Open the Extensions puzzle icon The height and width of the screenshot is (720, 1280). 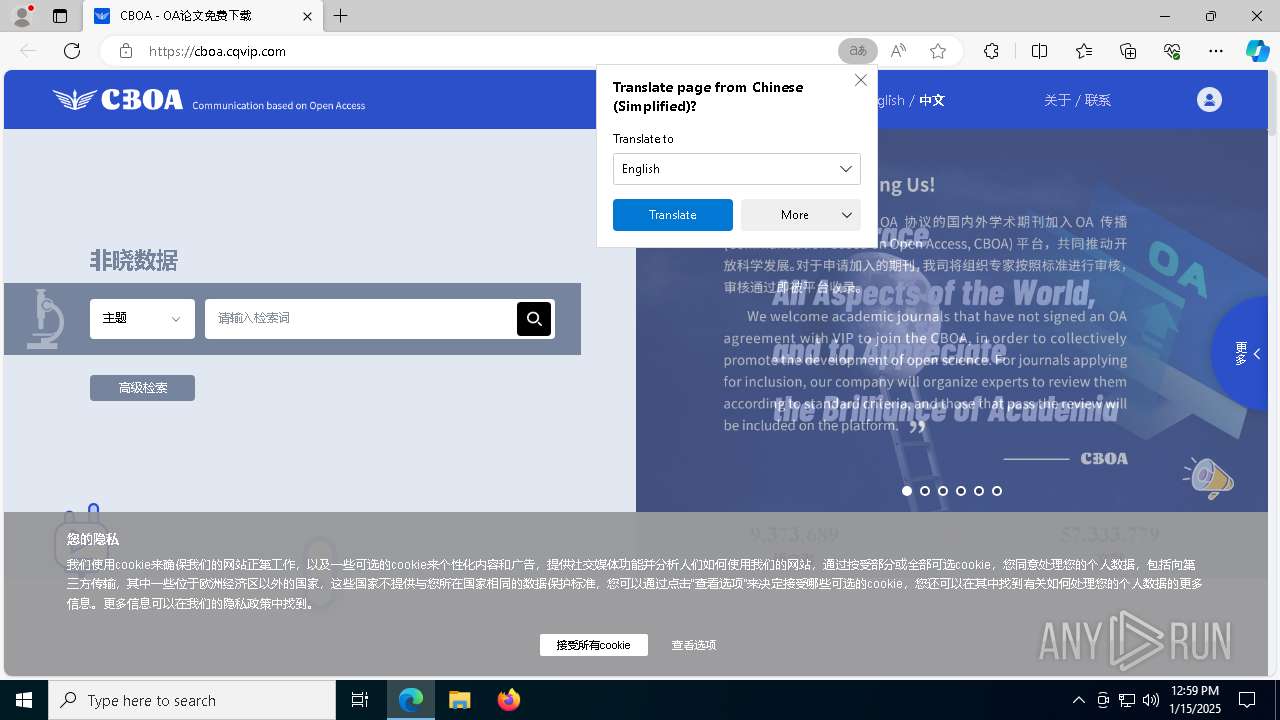991,51
